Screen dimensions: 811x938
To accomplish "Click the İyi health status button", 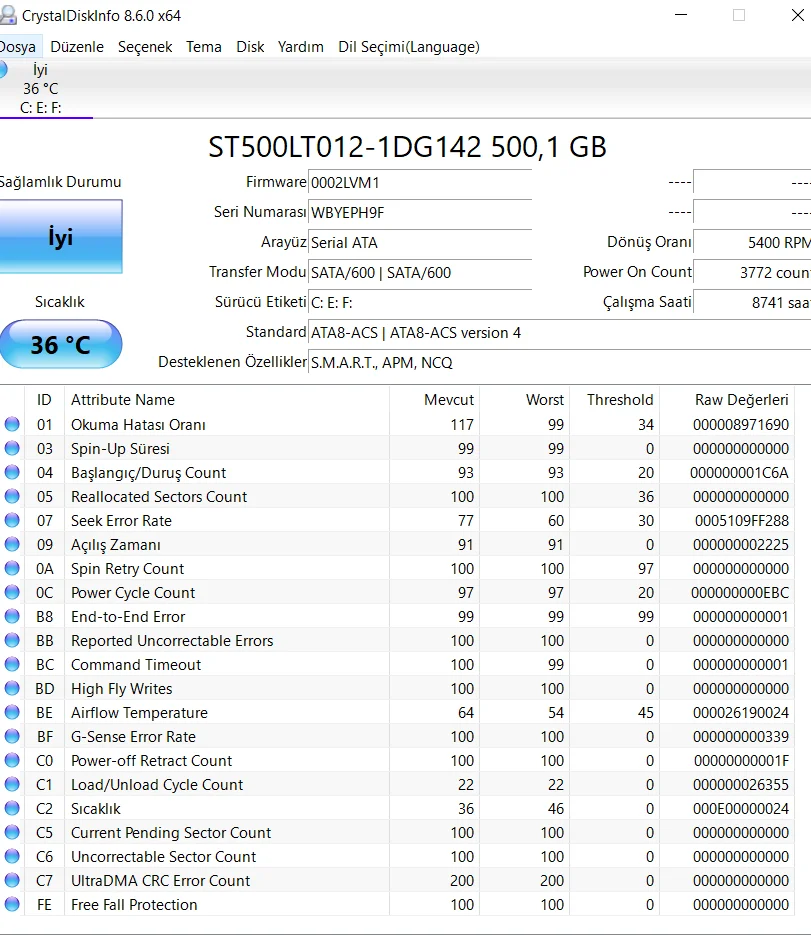I will (60, 237).
